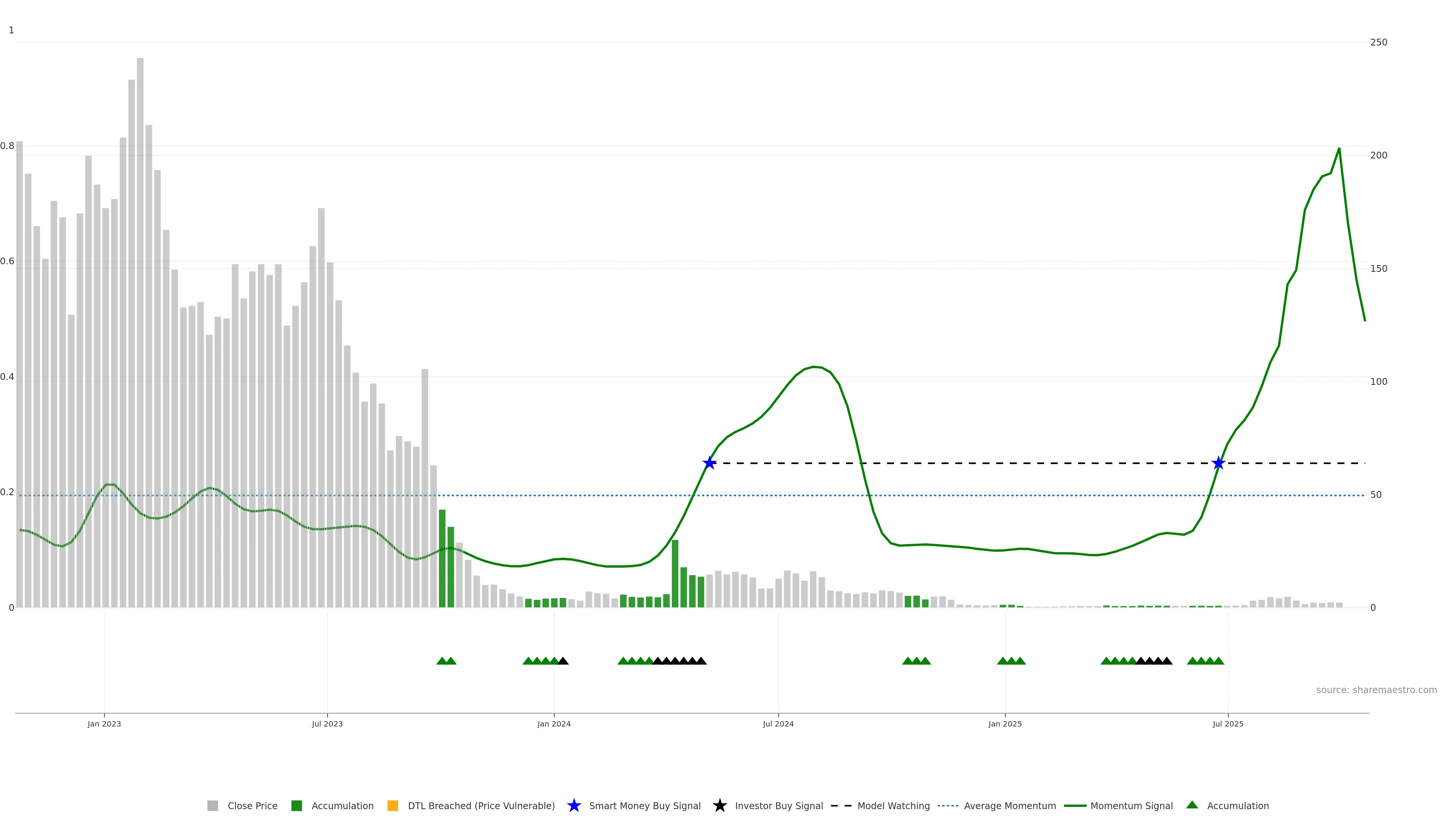Click the momentum line's highest peak

(x=1338, y=149)
